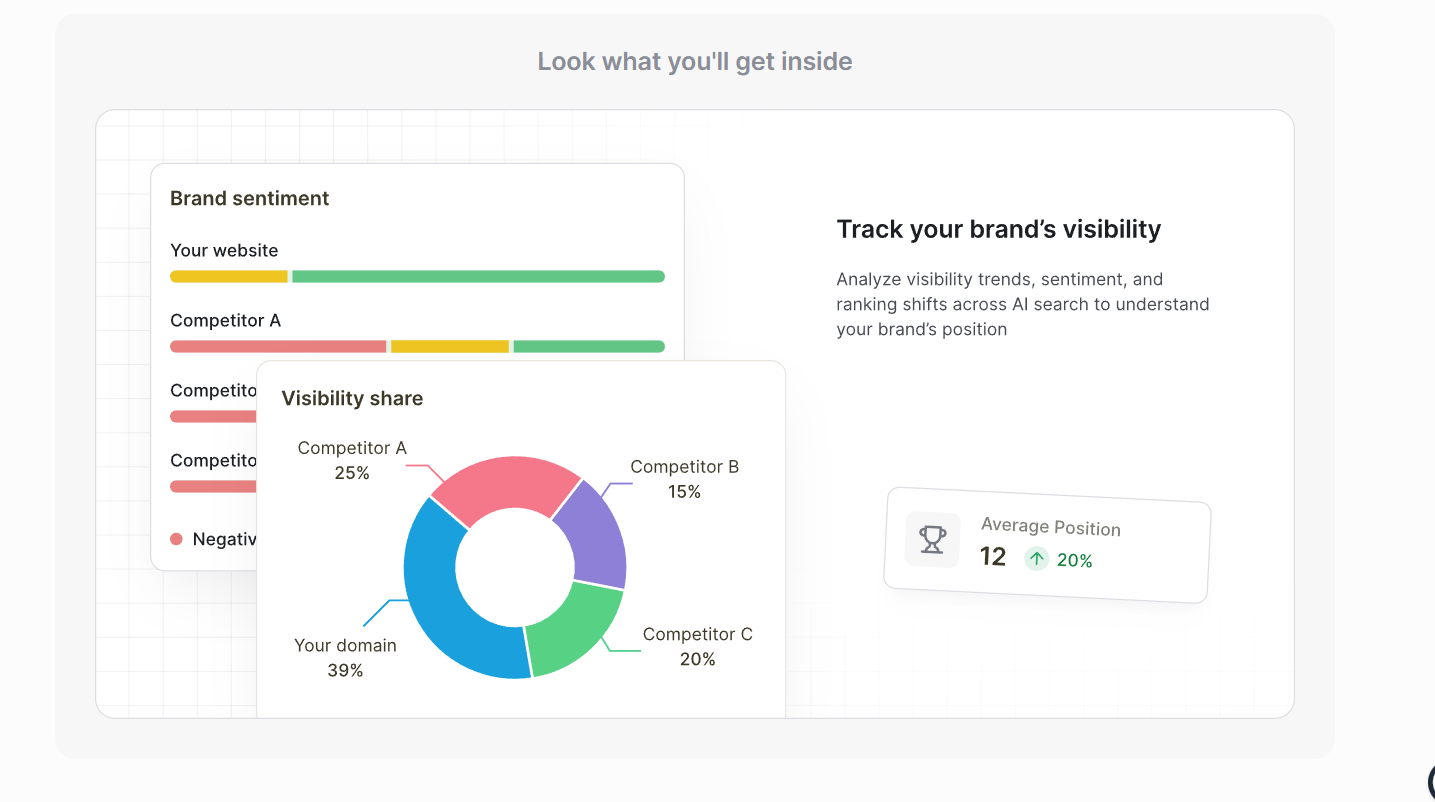
Task: Click the "Competitor C 20%" chart label
Action: point(697,646)
